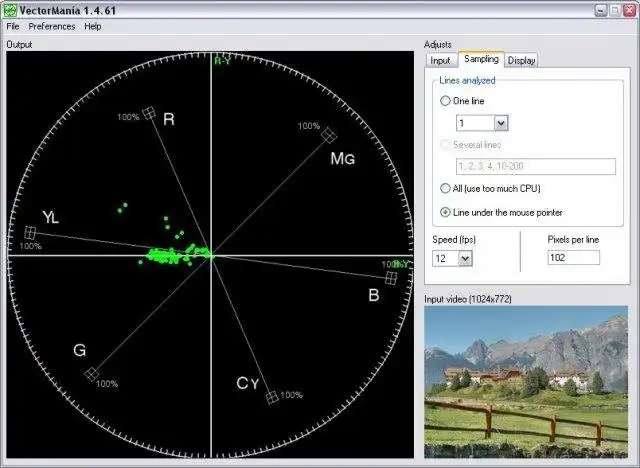Click the YL target box on vectorscope
The image size is (640, 468).
(x=30, y=233)
